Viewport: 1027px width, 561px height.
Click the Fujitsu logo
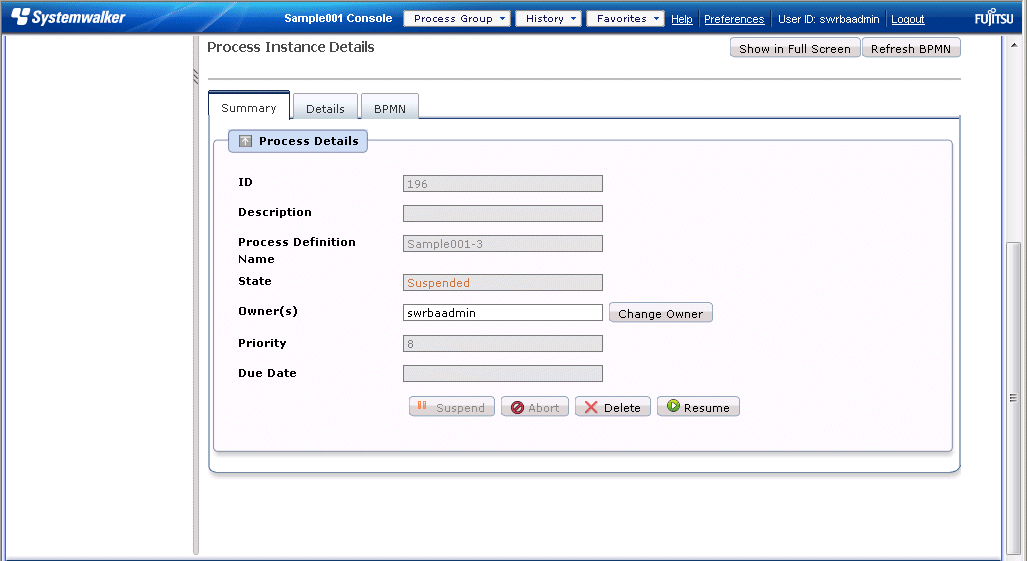coord(994,18)
